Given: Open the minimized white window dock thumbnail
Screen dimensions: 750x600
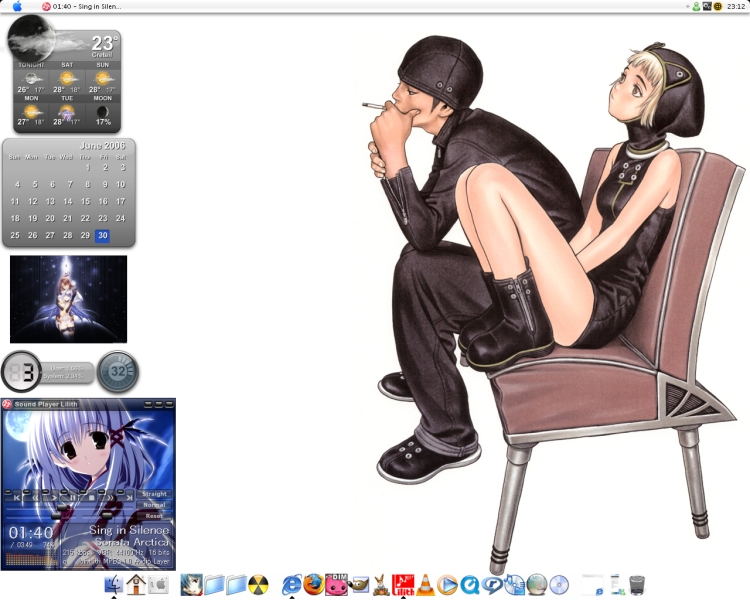Looking at the screenshot, I should pos(593,585).
